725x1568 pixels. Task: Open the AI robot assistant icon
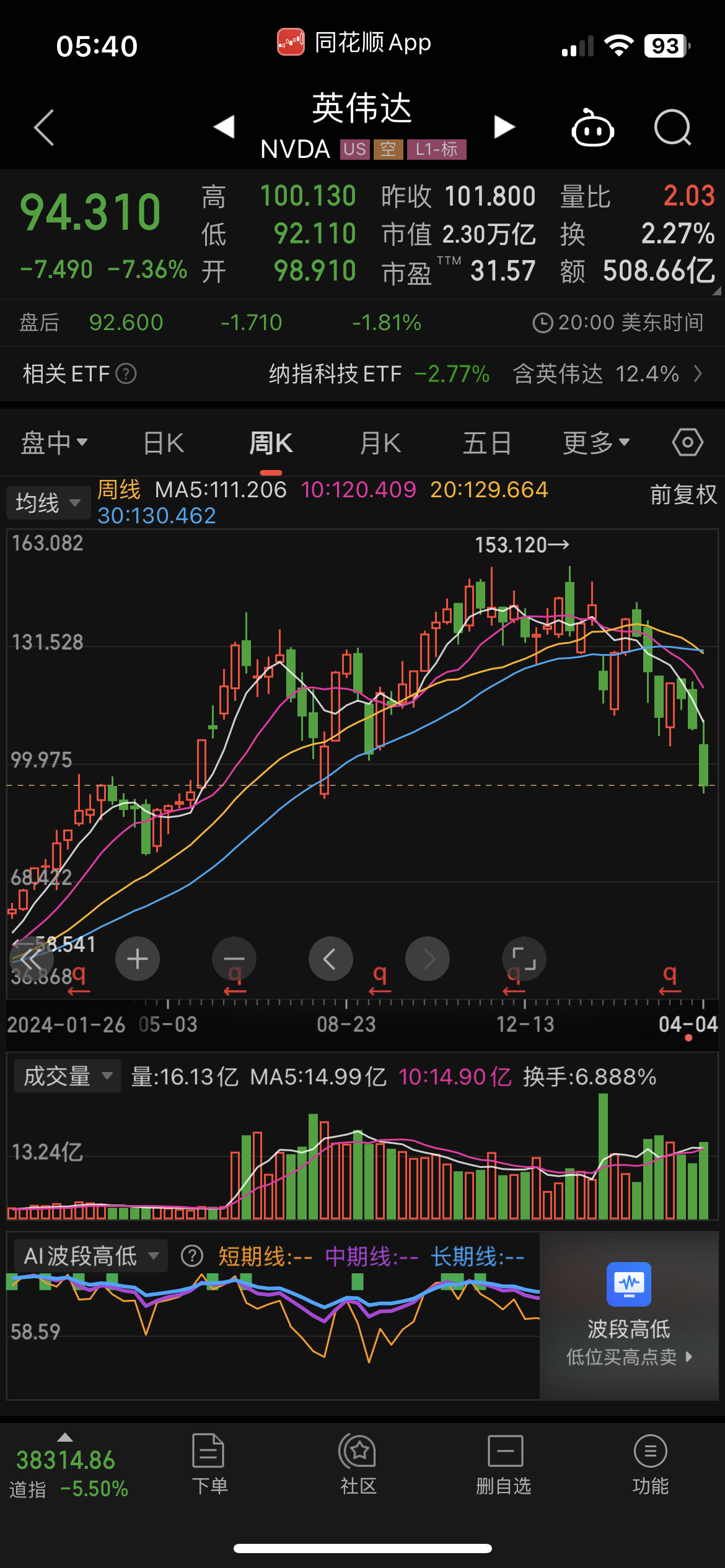(592, 128)
